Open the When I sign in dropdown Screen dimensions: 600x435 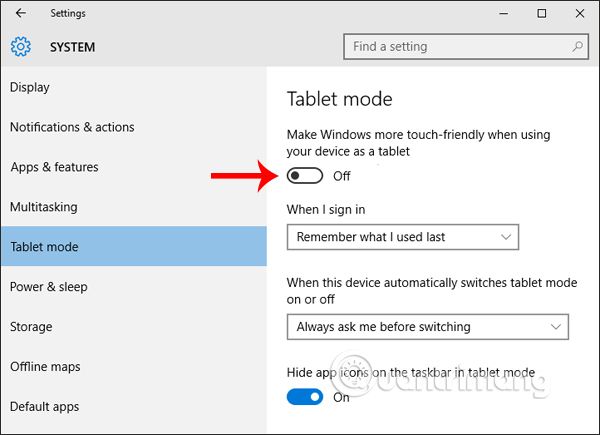403,237
